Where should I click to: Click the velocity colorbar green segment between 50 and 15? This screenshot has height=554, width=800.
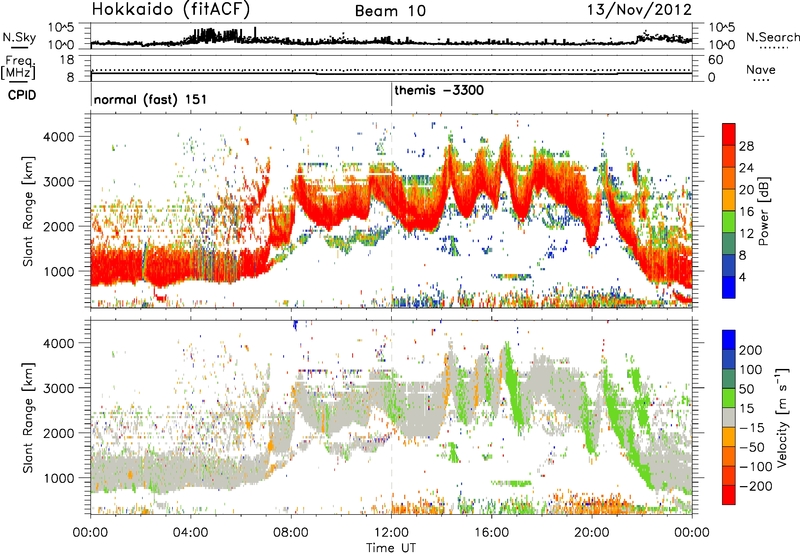729,398
